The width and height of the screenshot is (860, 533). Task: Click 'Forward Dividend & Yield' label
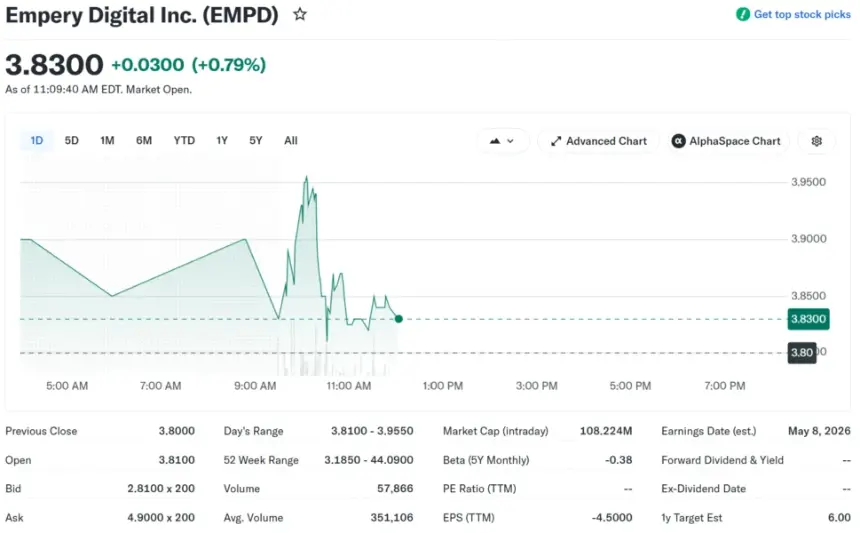[722, 460]
